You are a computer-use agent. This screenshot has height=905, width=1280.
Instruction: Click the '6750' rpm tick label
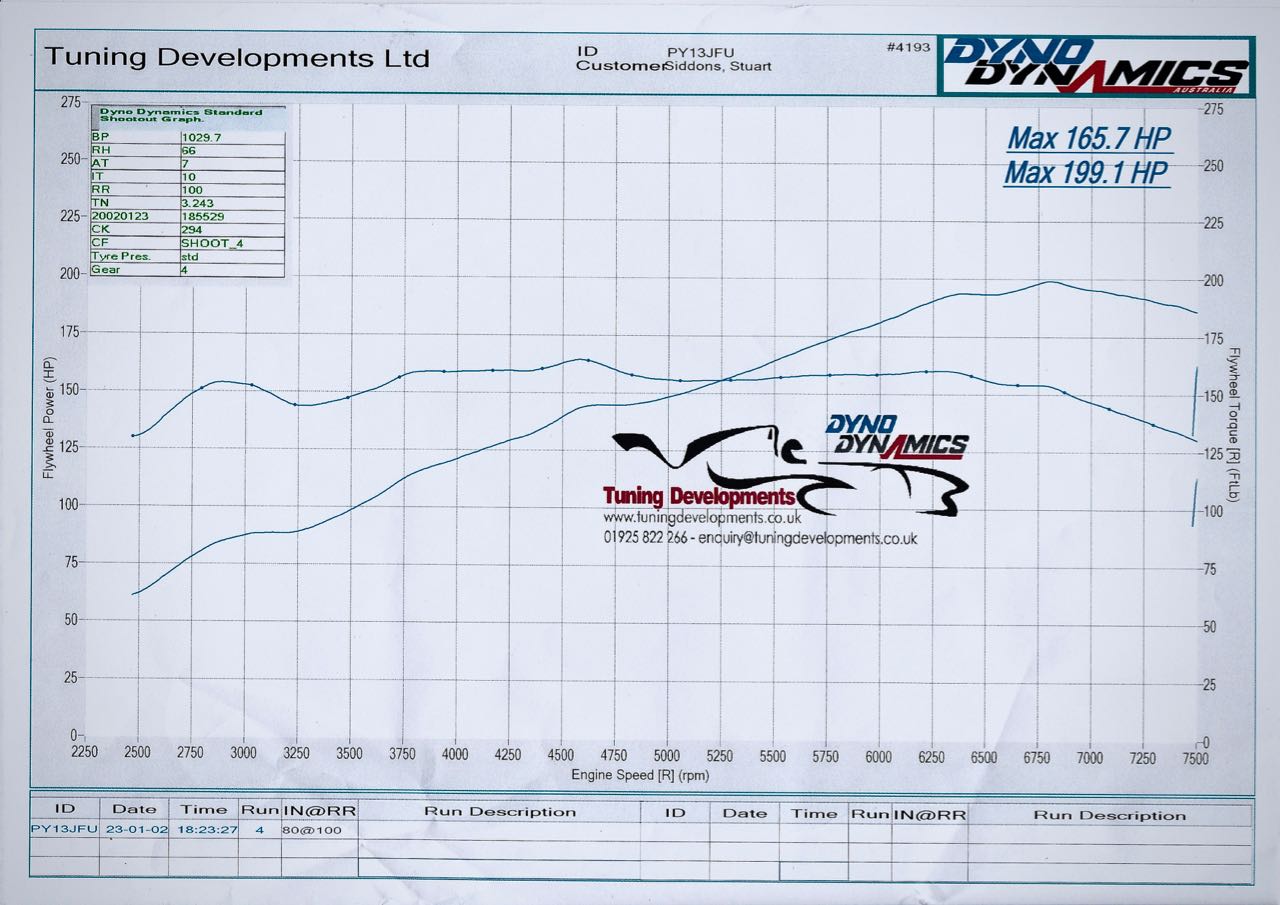click(1035, 757)
